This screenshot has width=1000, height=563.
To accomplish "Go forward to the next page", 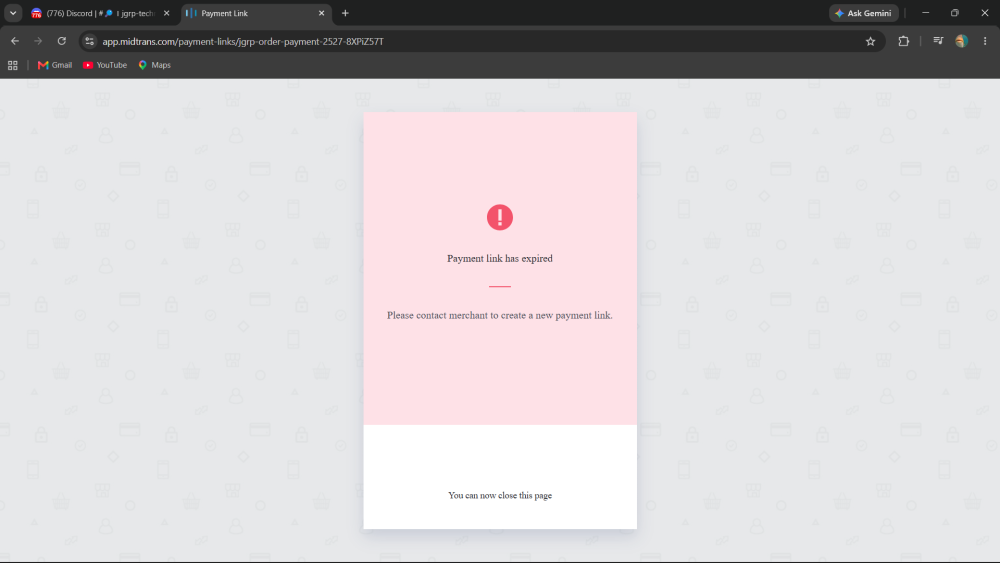I will [38, 41].
